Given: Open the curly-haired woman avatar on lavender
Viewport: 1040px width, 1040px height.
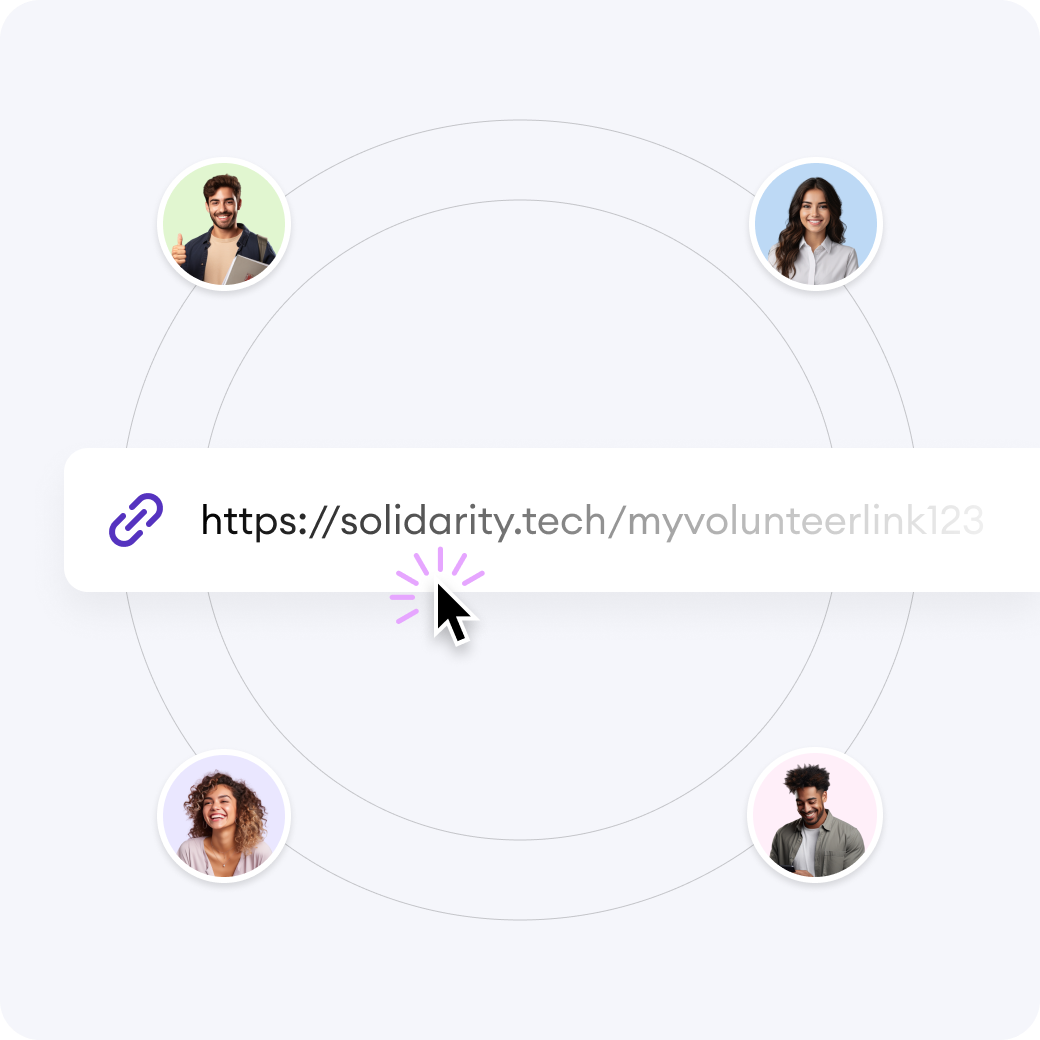Looking at the screenshot, I should tap(224, 815).
